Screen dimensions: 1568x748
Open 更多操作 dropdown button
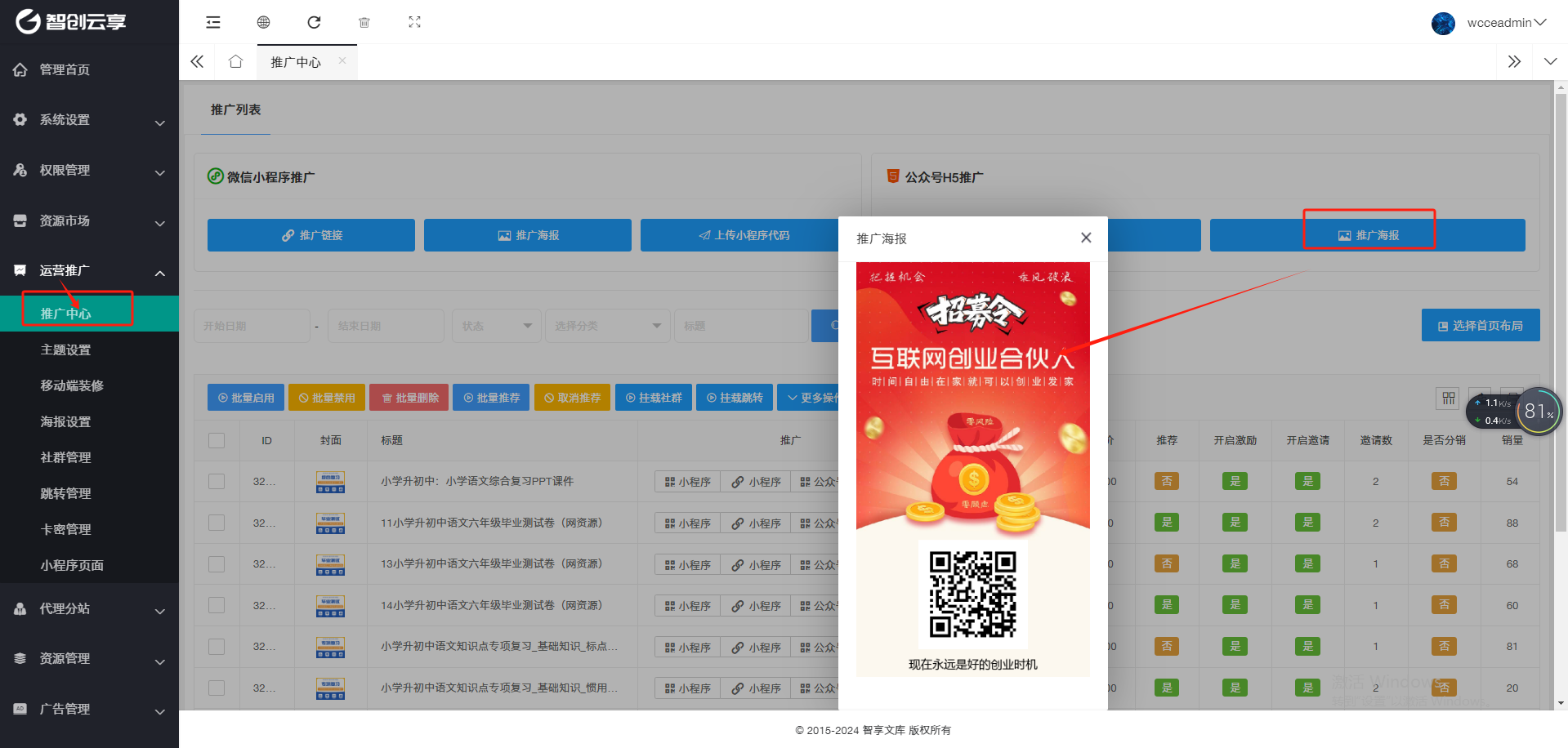[x=808, y=398]
